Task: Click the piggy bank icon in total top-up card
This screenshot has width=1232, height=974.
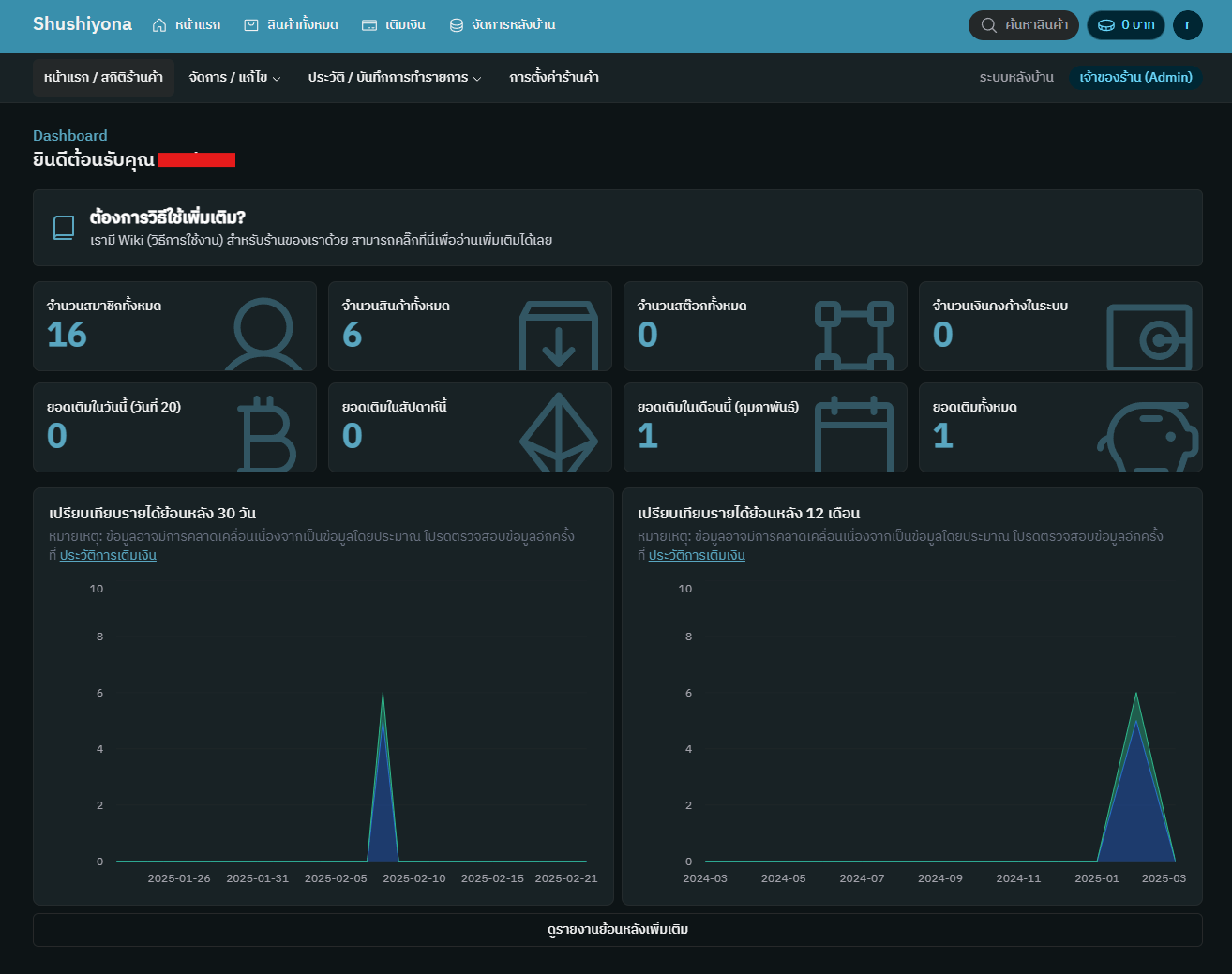Action: tap(1149, 437)
